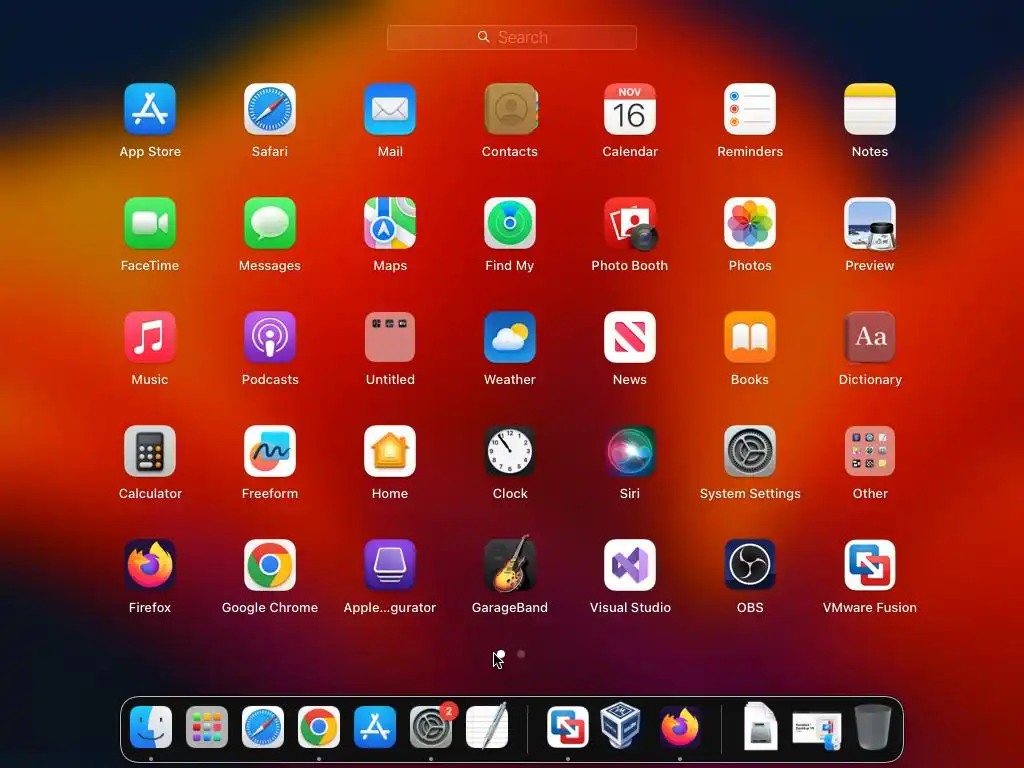This screenshot has width=1024, height=768.
Task: Open OBS
Action: (x=750, y=565)
